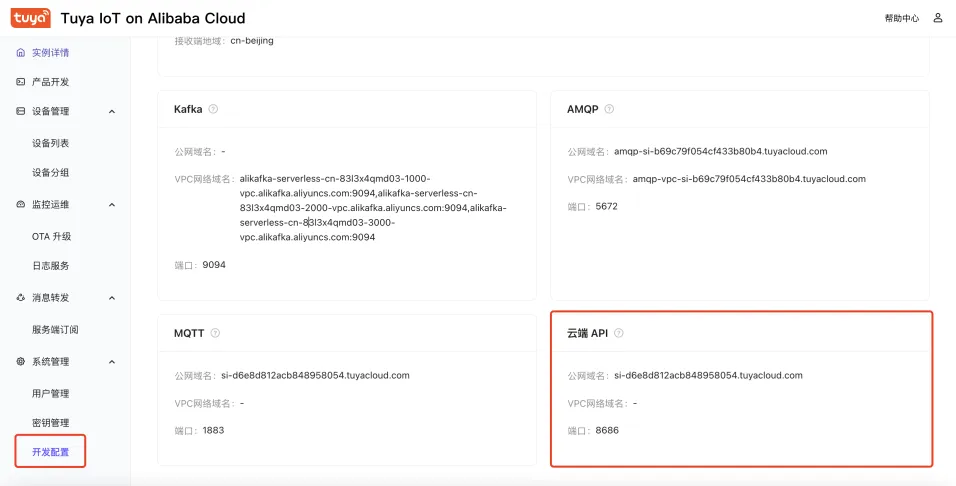Screen dimensions: 956x486
Task: Open 设备分组 submenu item
Action: coord(51,173)
